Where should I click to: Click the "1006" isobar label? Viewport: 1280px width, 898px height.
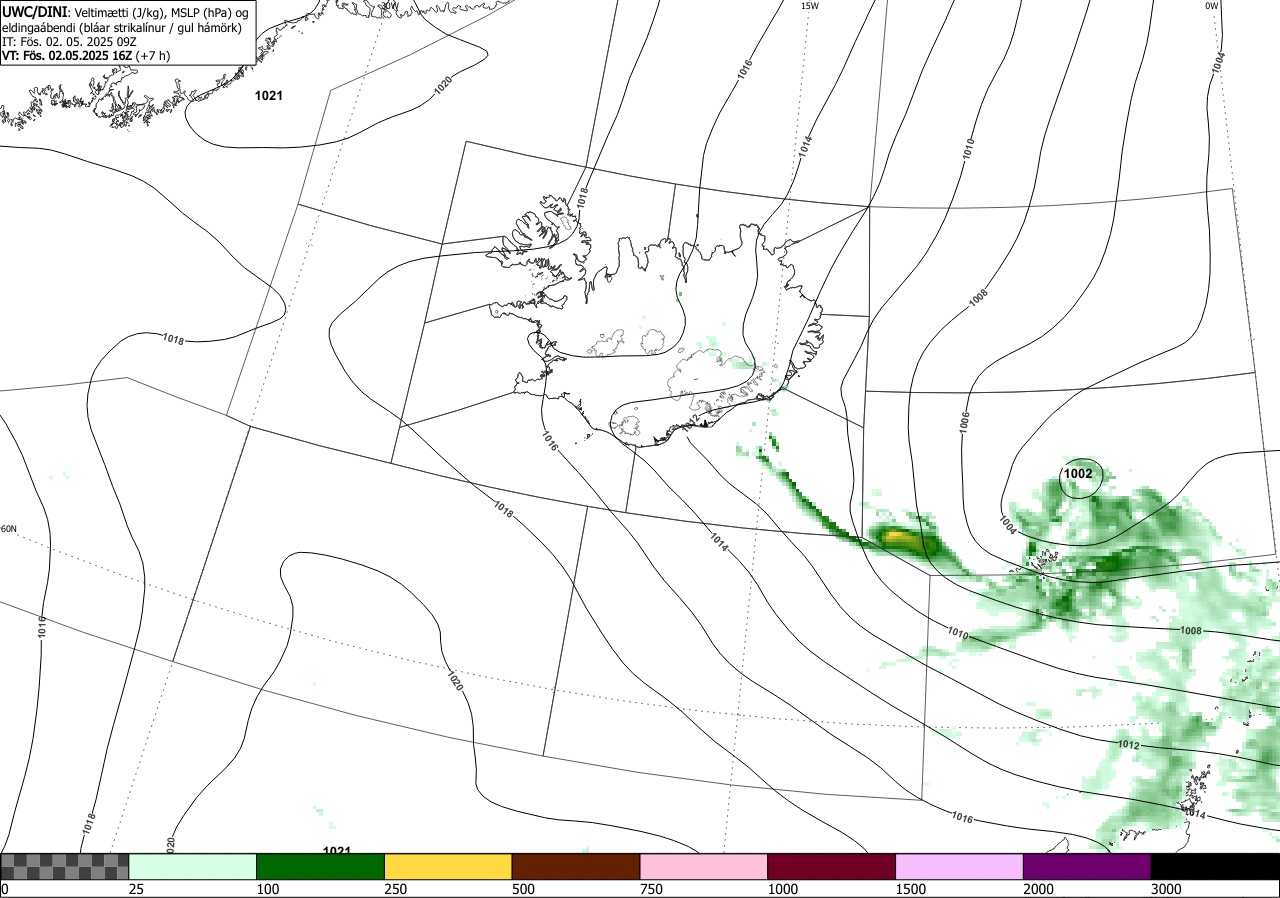[964, 422]
